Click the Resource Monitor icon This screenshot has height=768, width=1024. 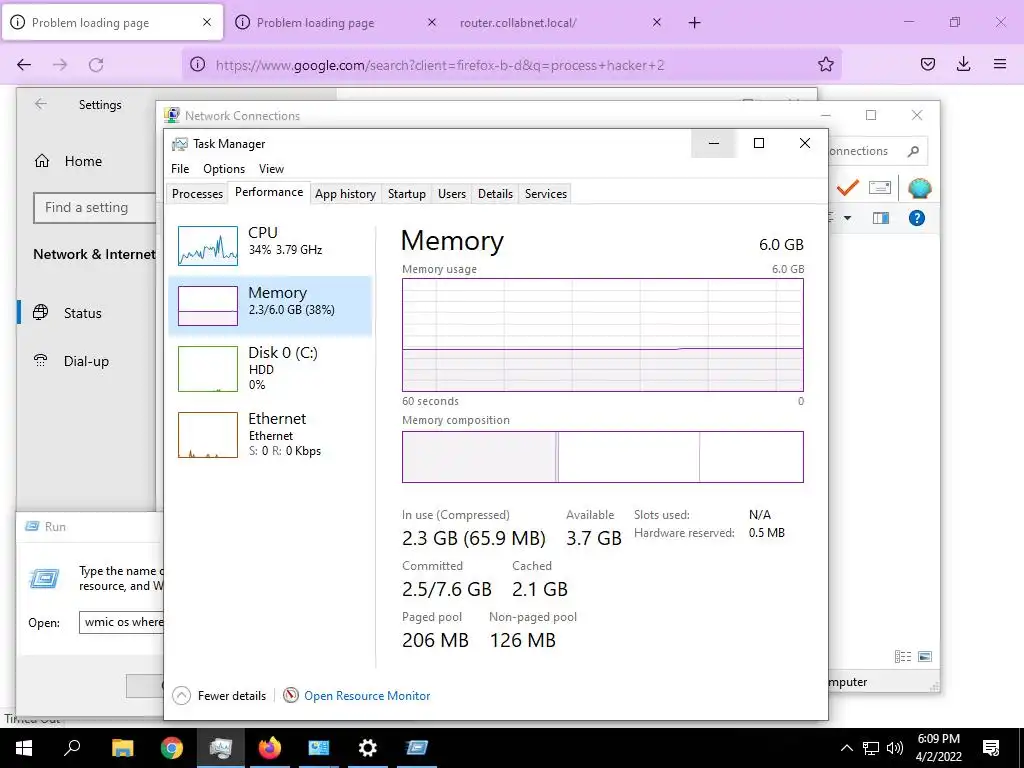point(291,696)
